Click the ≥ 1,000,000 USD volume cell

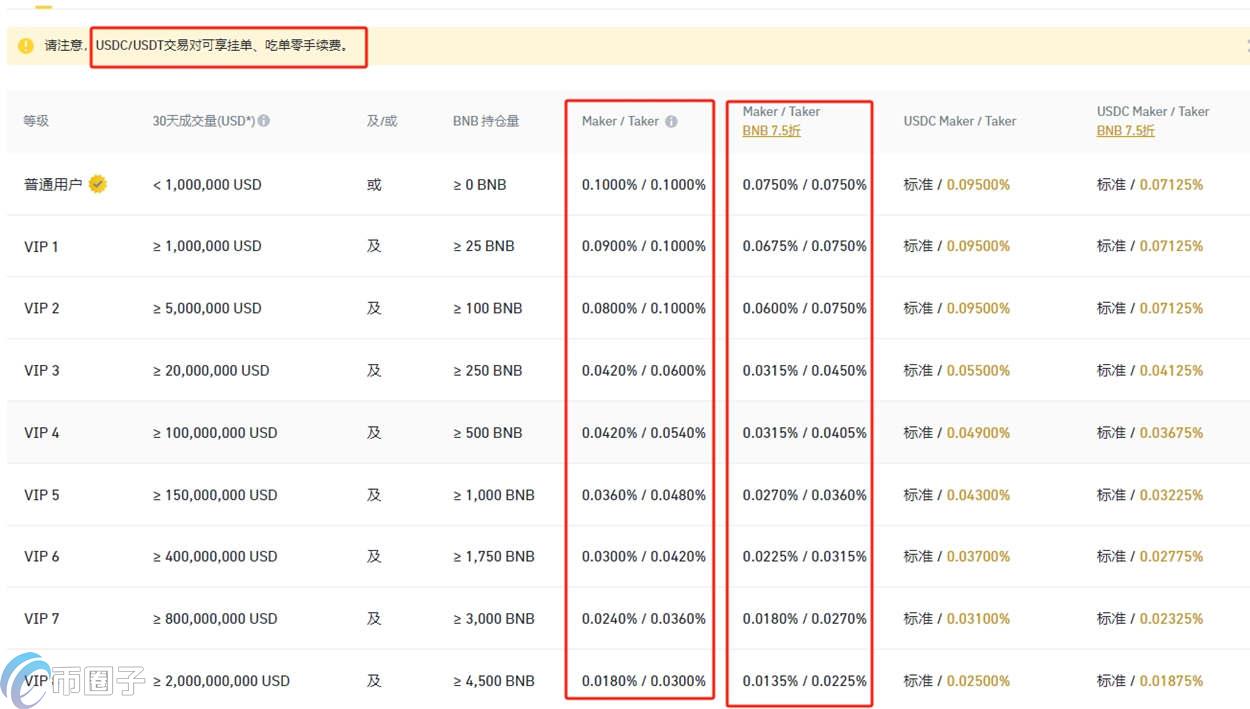(207, 246)
